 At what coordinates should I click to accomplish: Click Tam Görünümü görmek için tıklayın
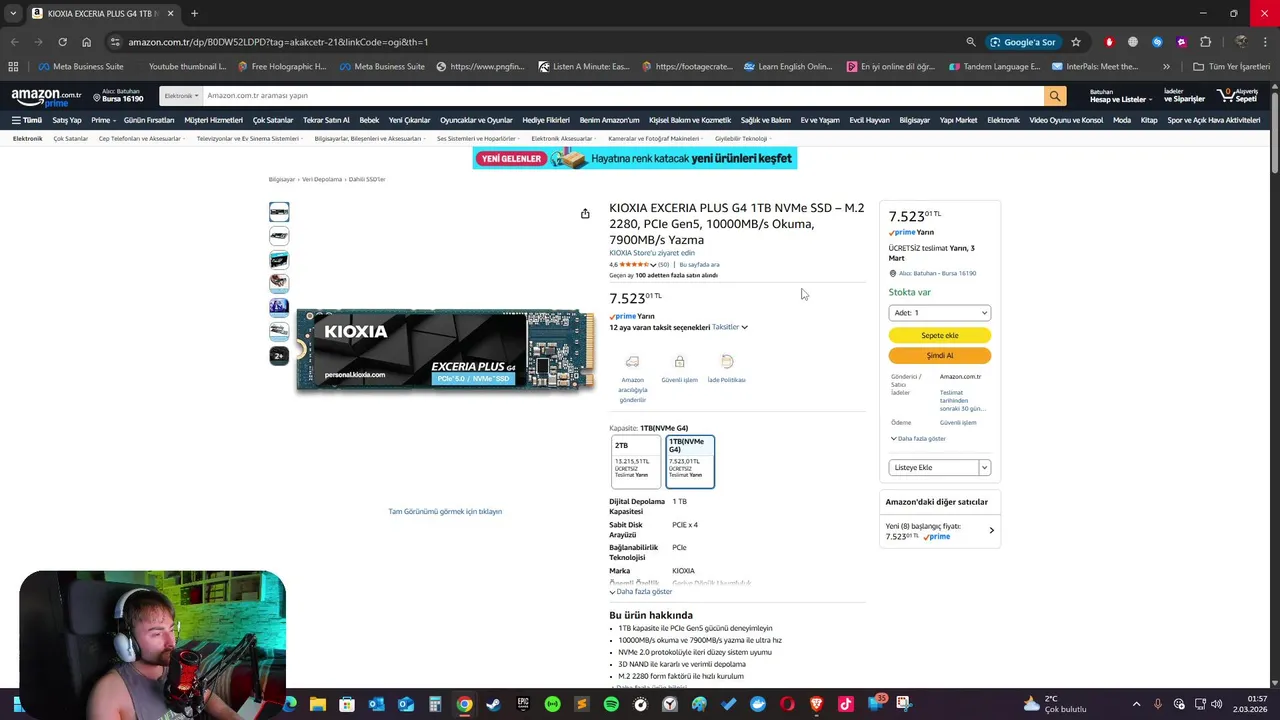pos(445,512)
